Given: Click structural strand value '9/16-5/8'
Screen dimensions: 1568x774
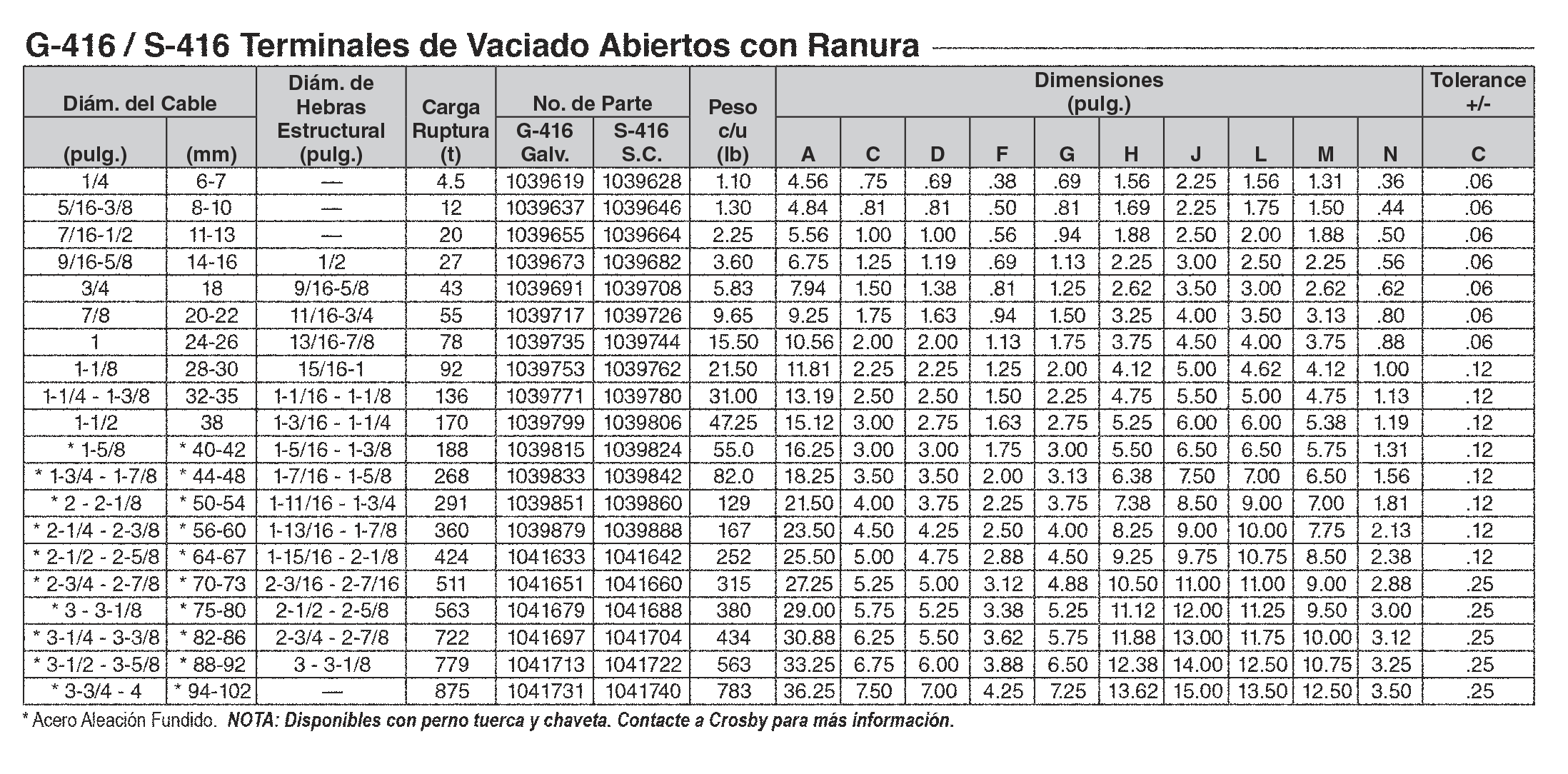Looking at the screenshot, I should click(x=331, y=288).
